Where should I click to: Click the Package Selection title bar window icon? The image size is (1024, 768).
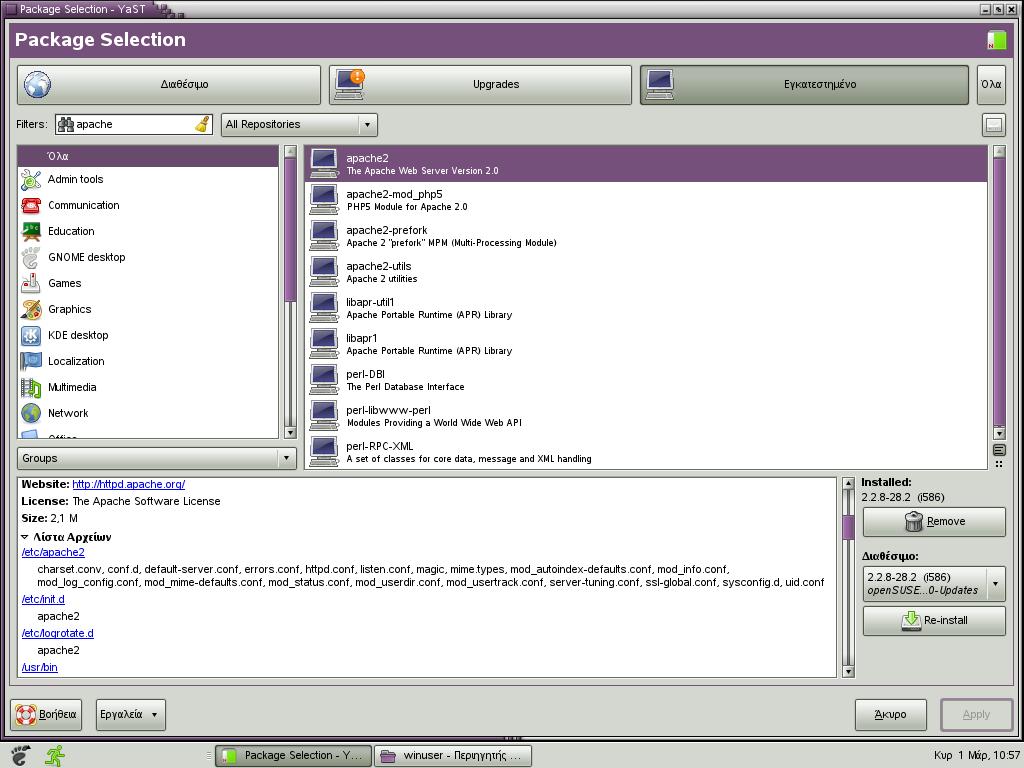click(10, 9)
